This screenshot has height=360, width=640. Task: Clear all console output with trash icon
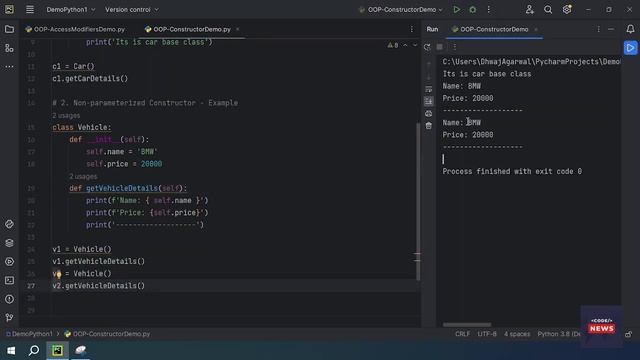tap(429, 126)
